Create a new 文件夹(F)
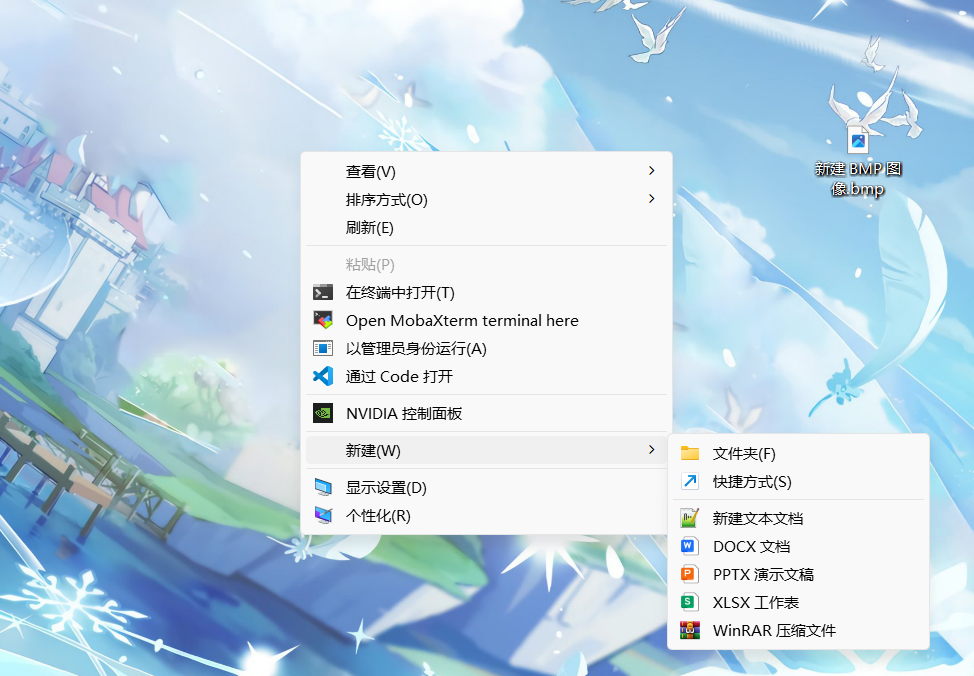This screenshot has height=676, width=974. click(798, 453)
